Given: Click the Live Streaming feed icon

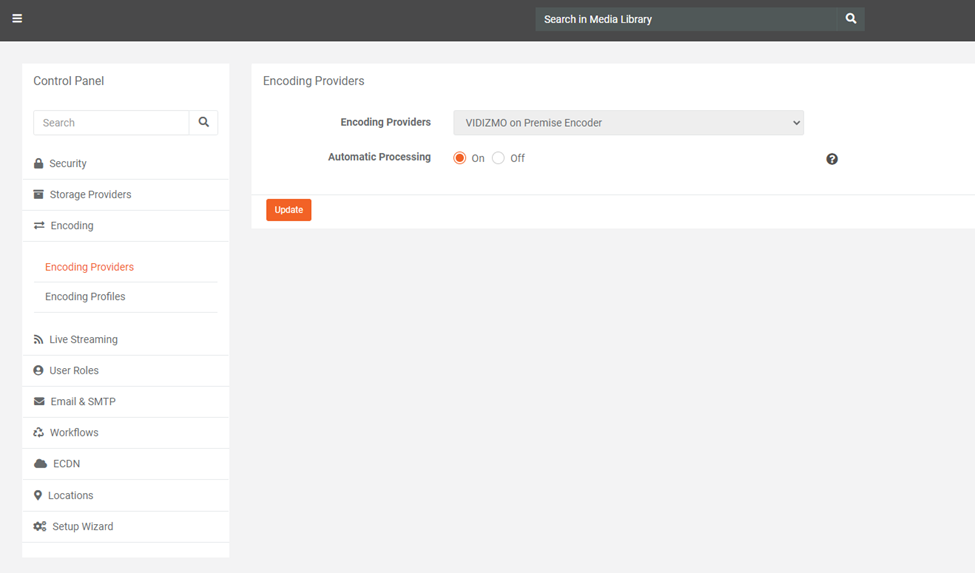Looking at the screenshot, I should pos(38,340).
